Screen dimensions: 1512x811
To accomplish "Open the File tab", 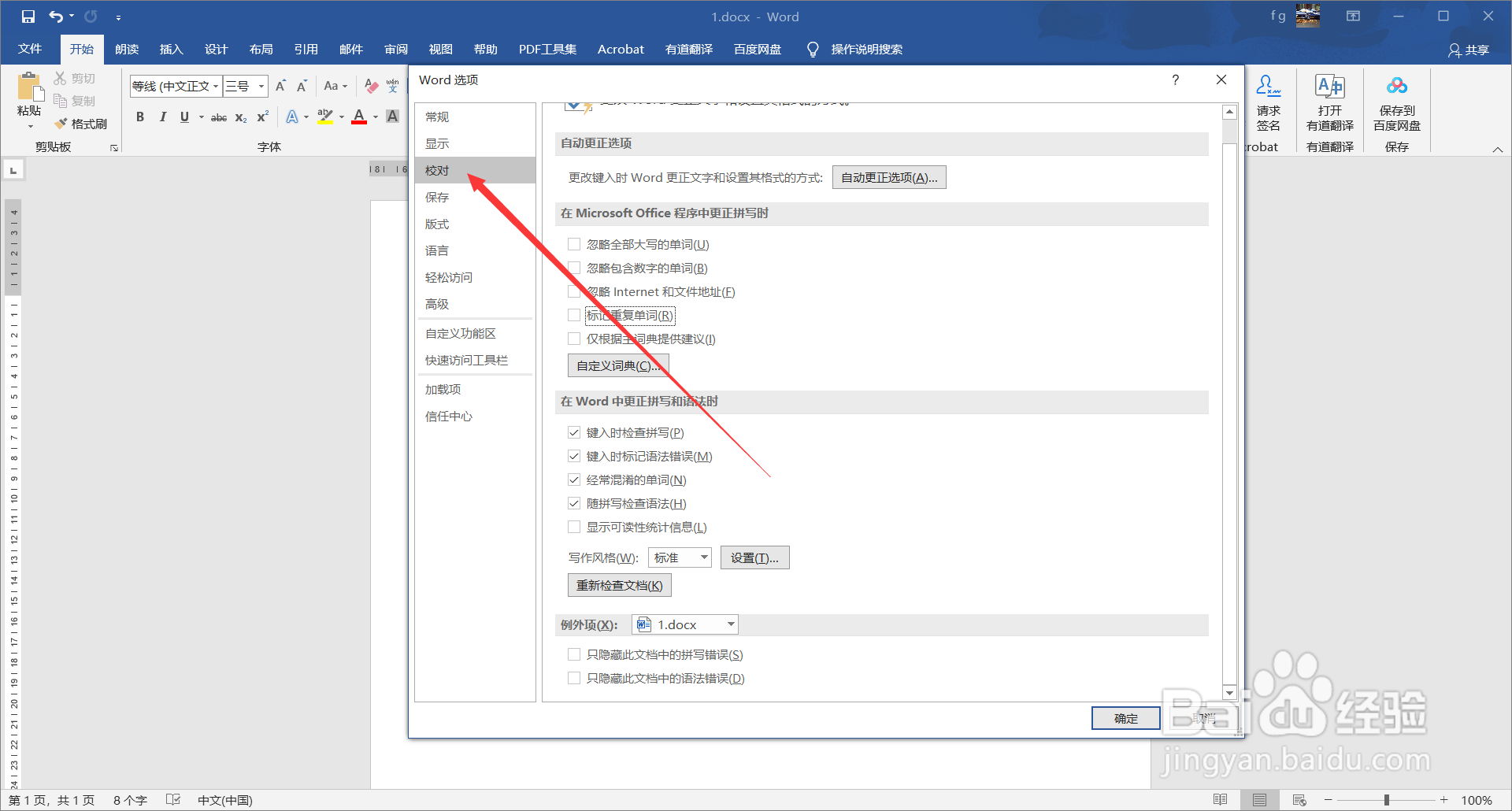I will (x=30, y=49).
